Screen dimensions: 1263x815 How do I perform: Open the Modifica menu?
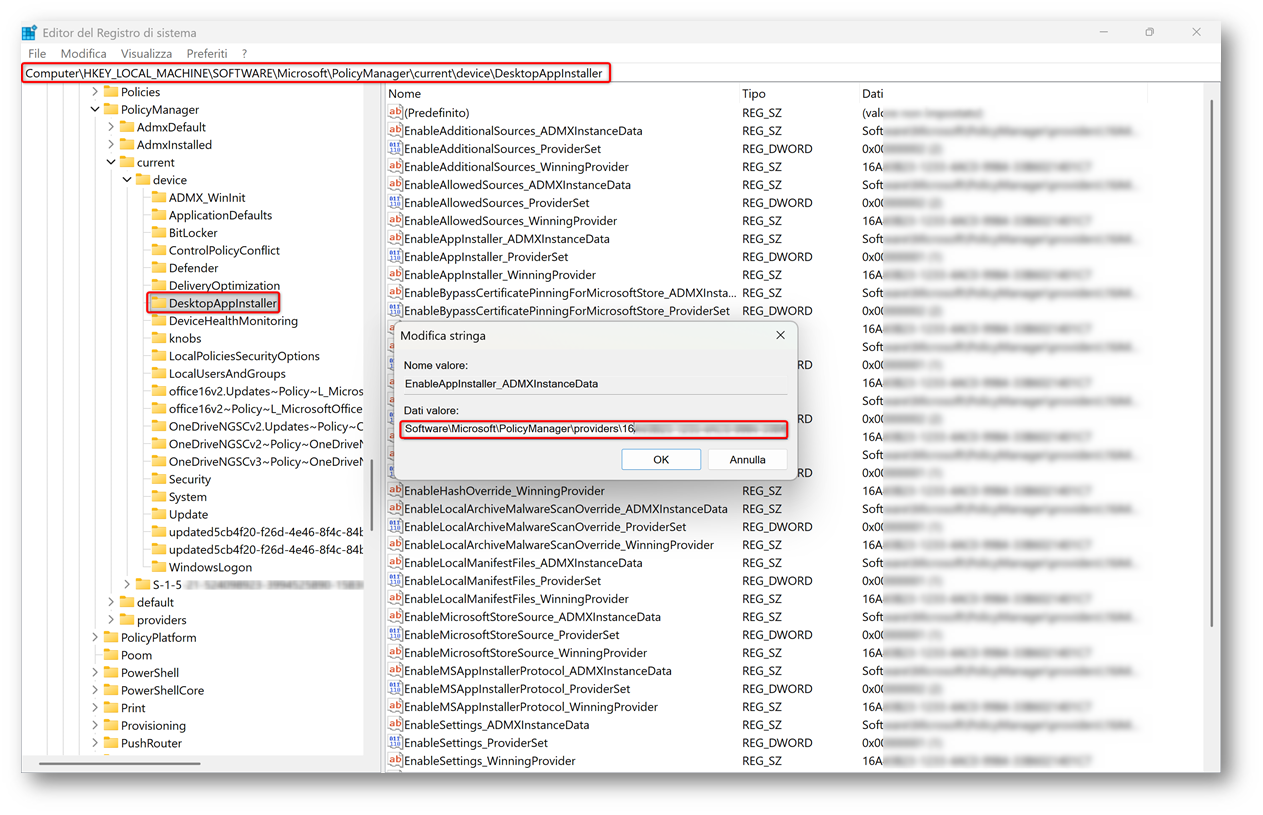[x=83, y=53]
